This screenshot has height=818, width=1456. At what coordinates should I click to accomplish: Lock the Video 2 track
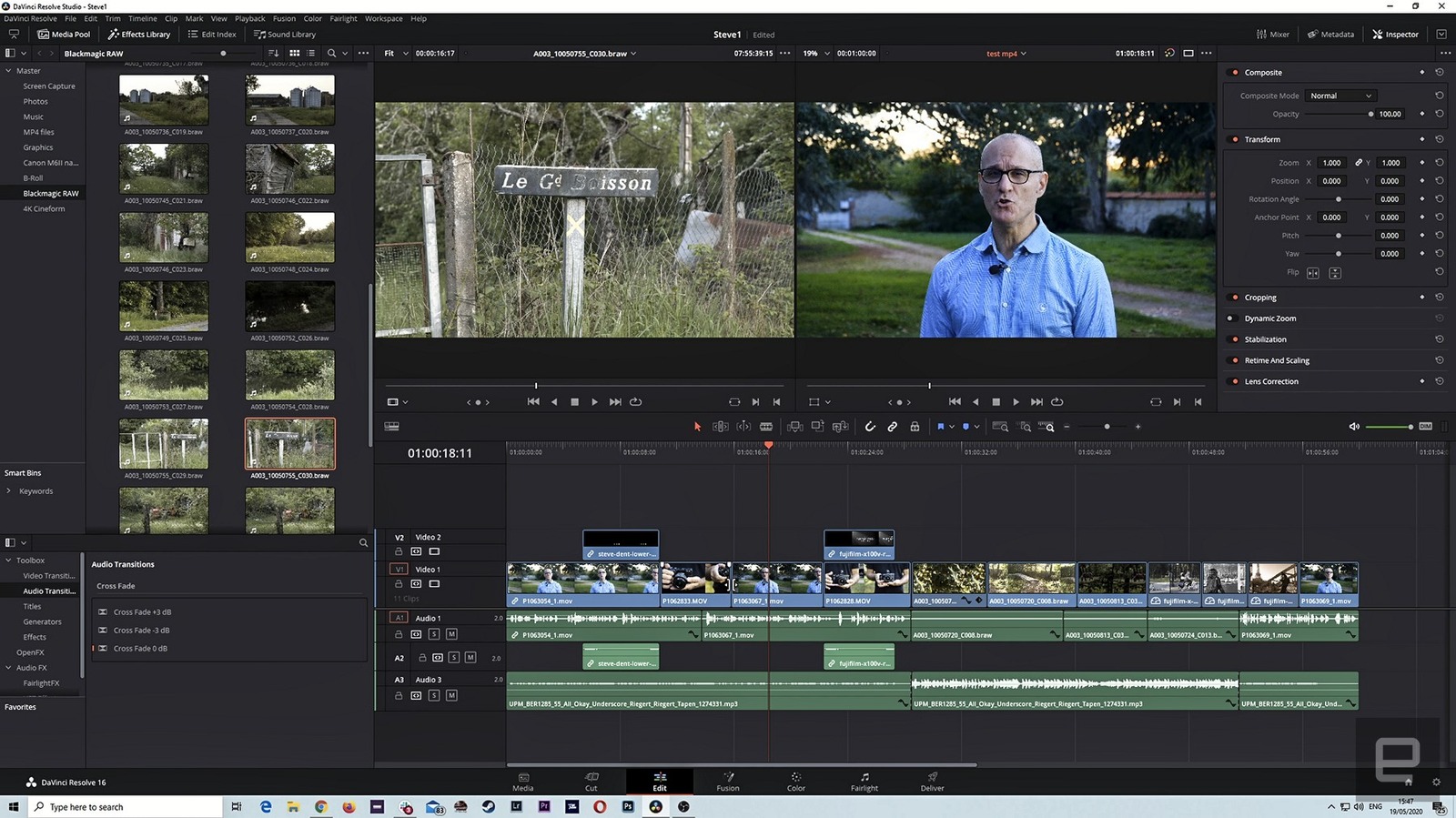(399, 551)
